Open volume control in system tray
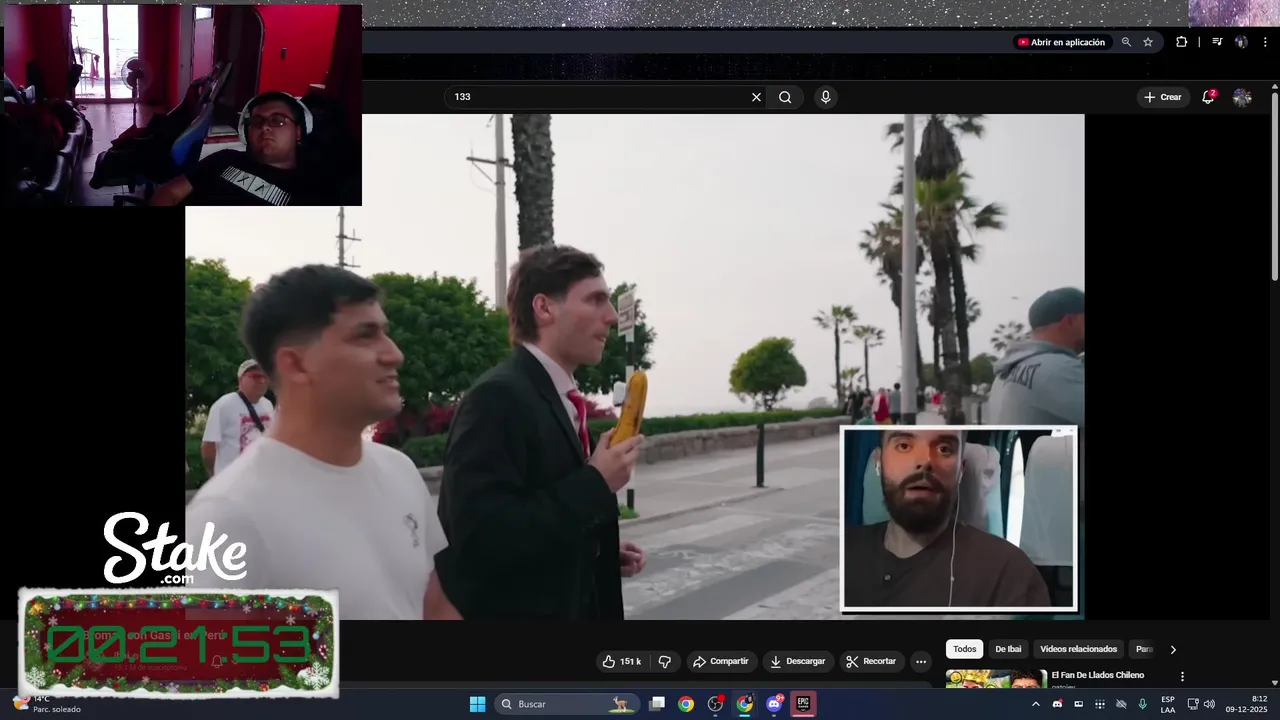 click(x=1209, y=704)
